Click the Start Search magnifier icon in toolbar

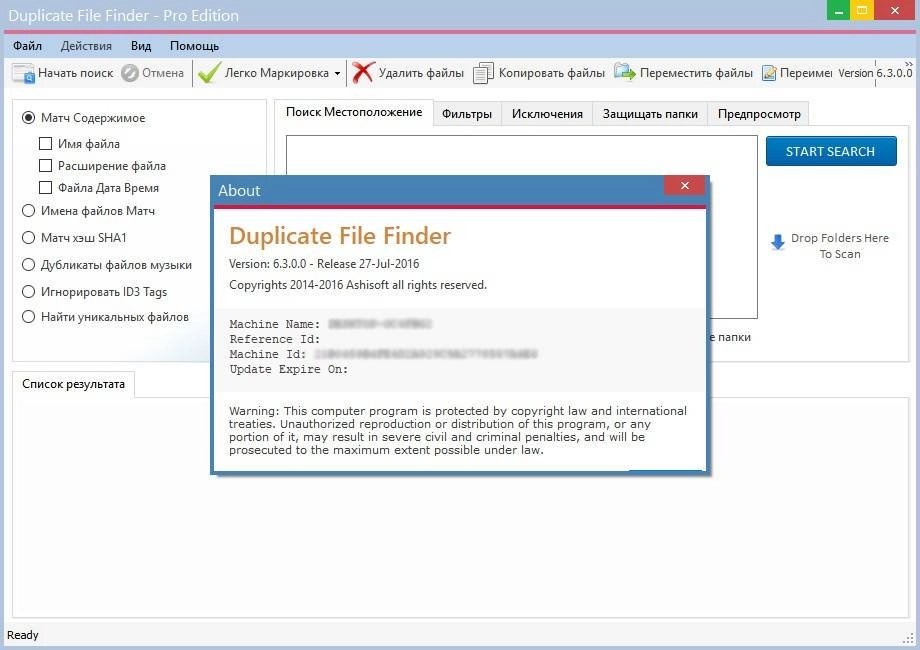23,73
